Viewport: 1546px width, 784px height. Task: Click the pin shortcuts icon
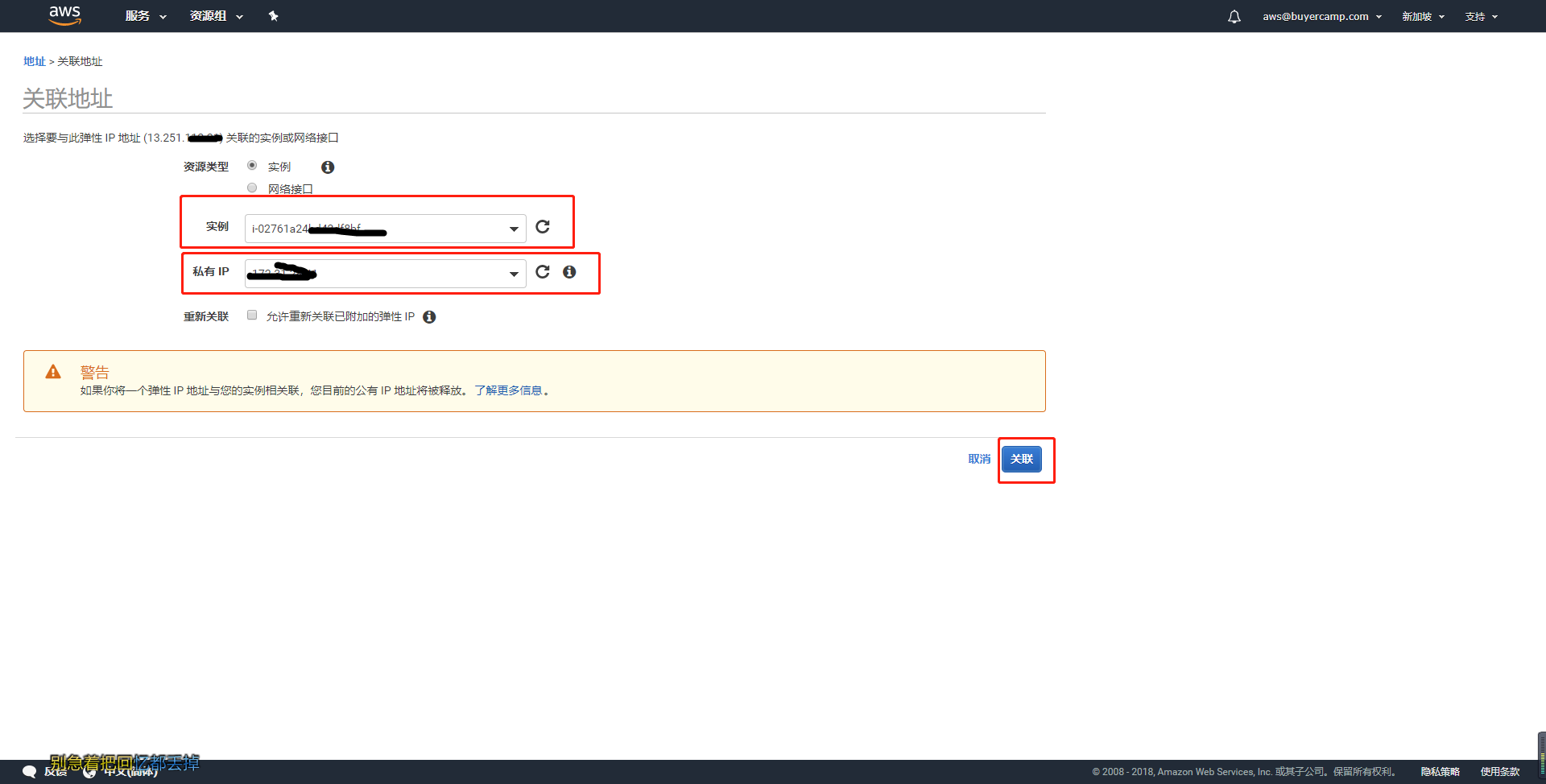273,16
